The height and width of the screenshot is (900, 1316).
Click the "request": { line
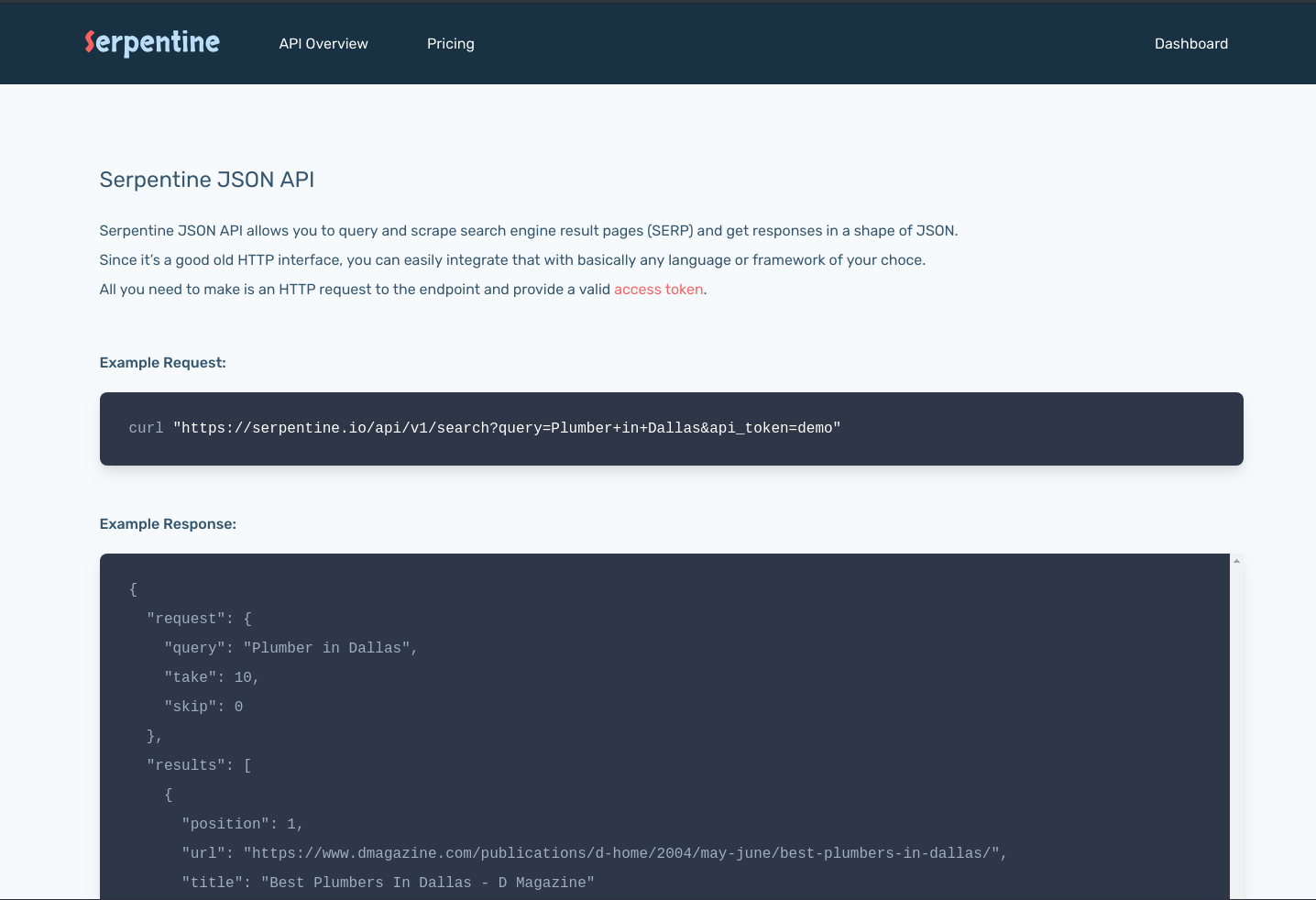(x=199, y=619)
